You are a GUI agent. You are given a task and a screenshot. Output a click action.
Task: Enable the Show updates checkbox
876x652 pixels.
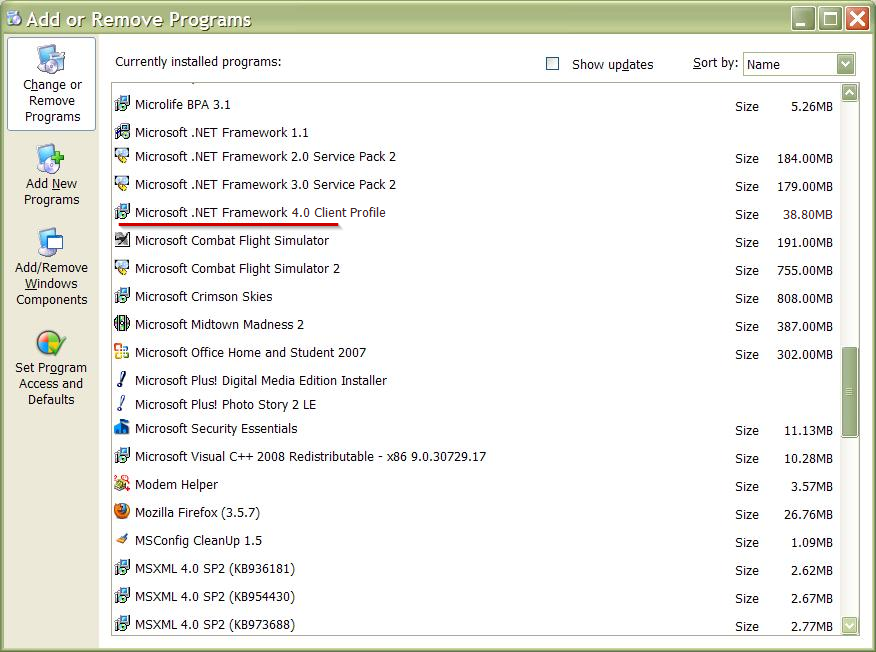pyautogui.click(x=553, y=64)
